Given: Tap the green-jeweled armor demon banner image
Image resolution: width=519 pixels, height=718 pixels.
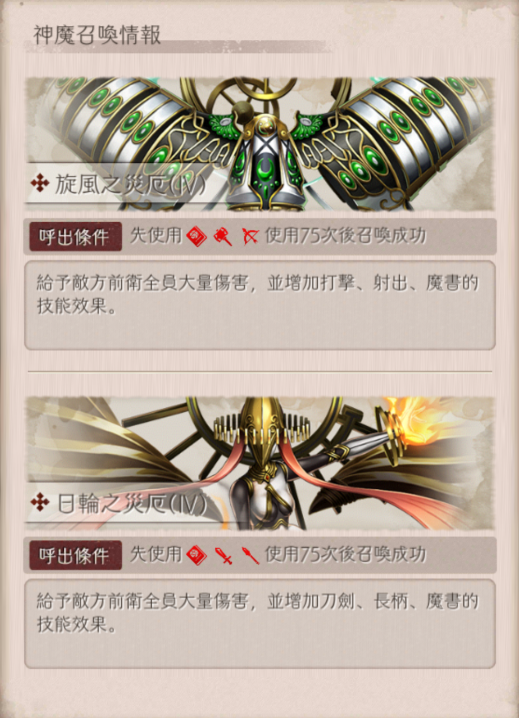Looking at the screenshot, I should 260,144.
